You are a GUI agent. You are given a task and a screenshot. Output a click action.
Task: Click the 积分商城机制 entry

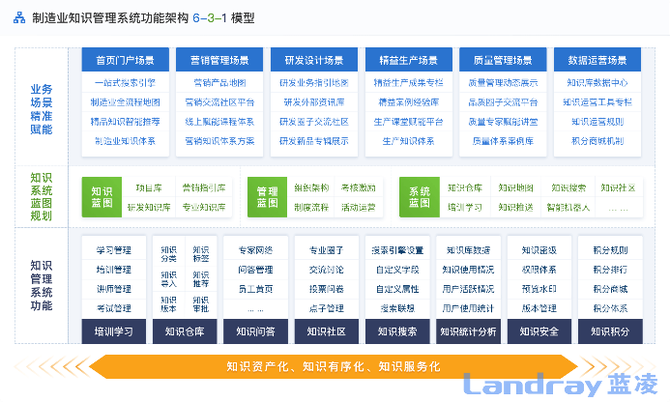pyautogui.click(x=597, y=141)
